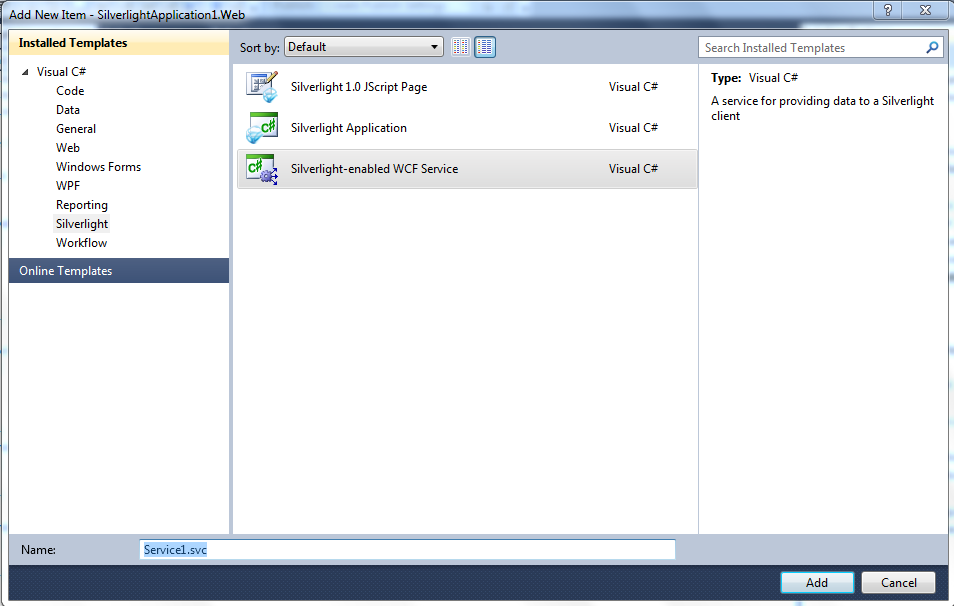Click inside the Name input field
Viewport: 954px width, 606px height.
click(x=400, y=549)
